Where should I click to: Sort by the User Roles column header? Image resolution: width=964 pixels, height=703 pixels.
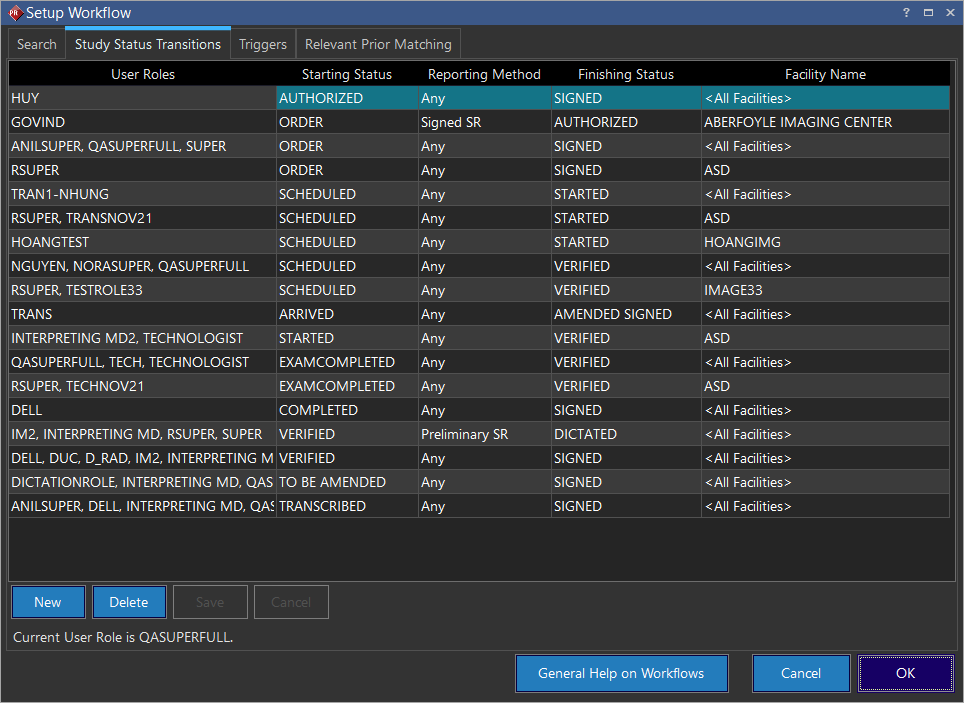(142, 74)
